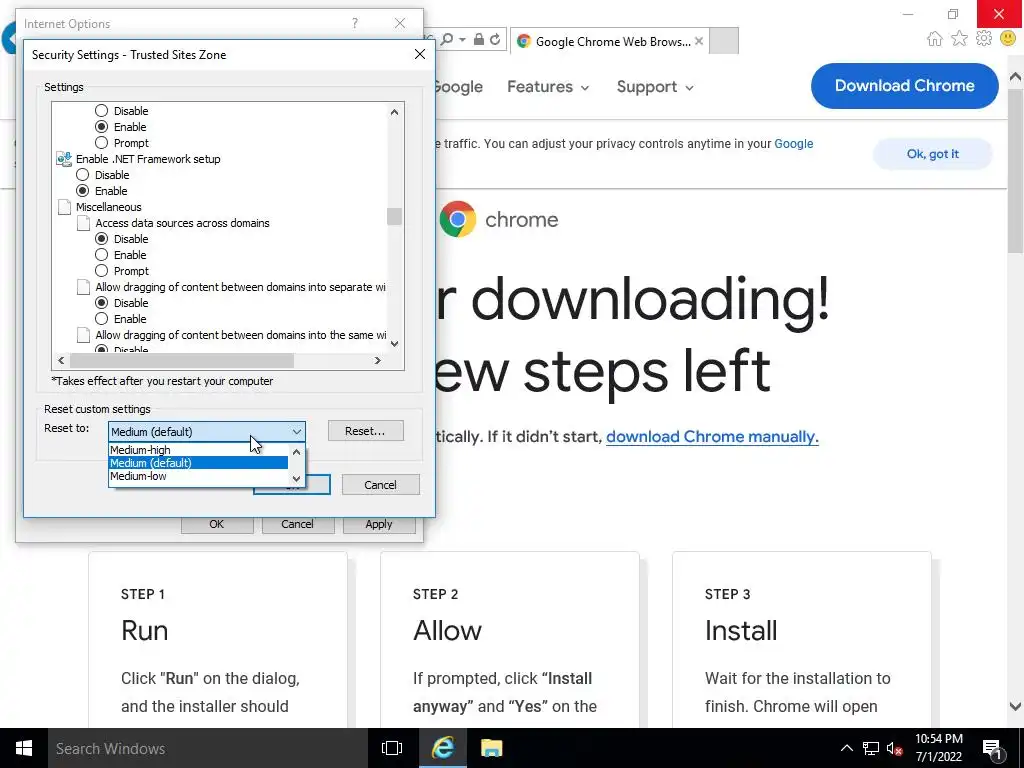Click Internet Explorer taskbar icon
1024x768 pixels.
[x=443, y=748]
